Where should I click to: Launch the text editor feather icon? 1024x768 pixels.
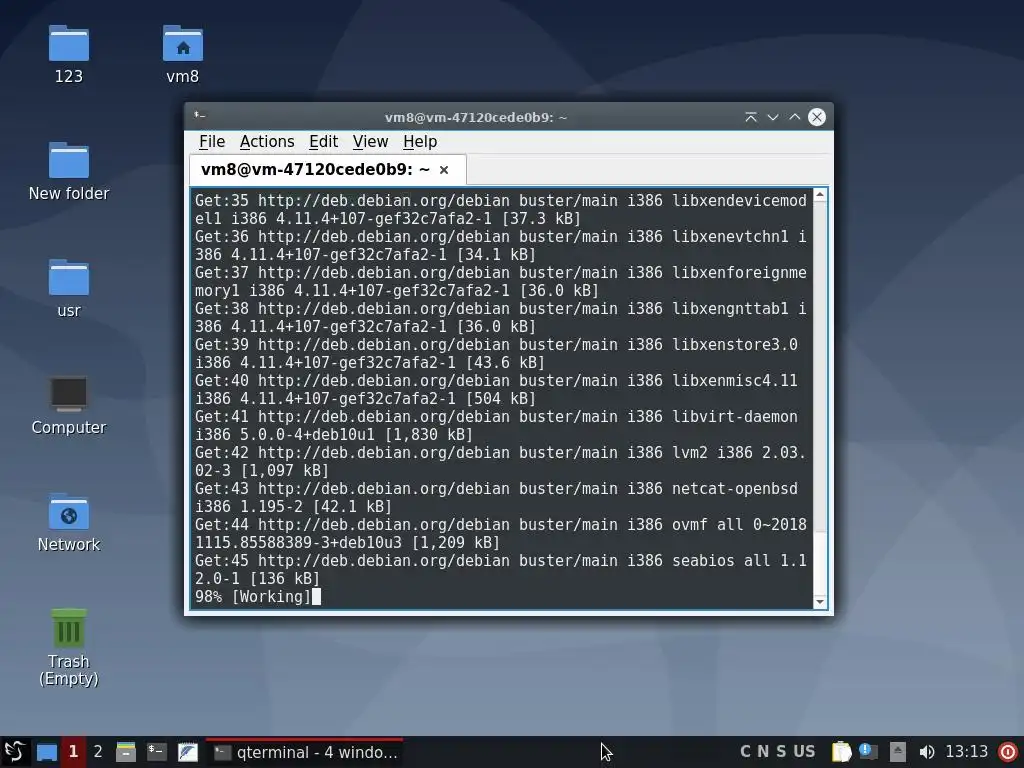187,752
